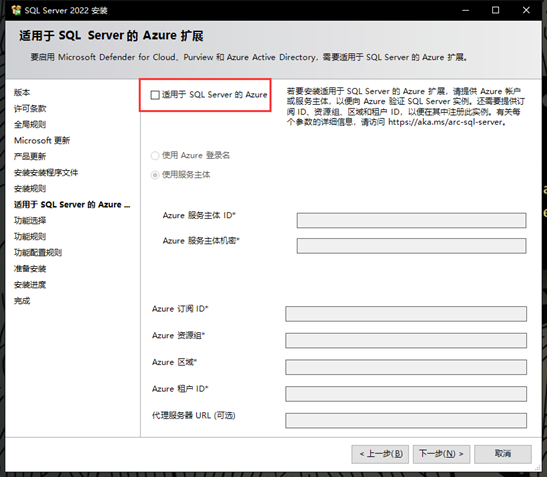Open the 许可条款 step in sidebar
The image size is (547, 477).
point(30,109)
